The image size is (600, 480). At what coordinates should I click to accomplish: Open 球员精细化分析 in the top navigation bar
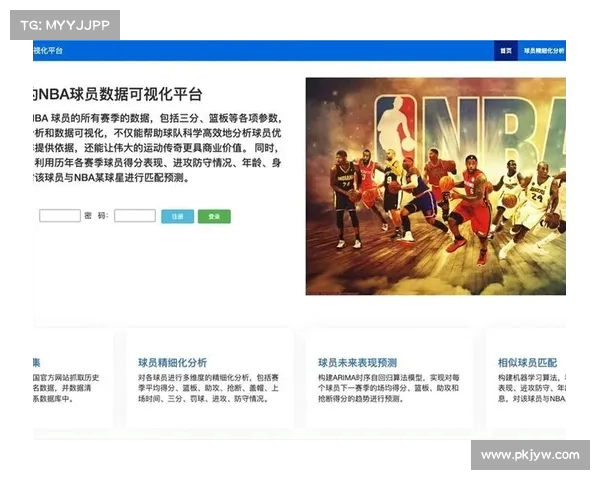pyautogui.click(x=544, y=51)
